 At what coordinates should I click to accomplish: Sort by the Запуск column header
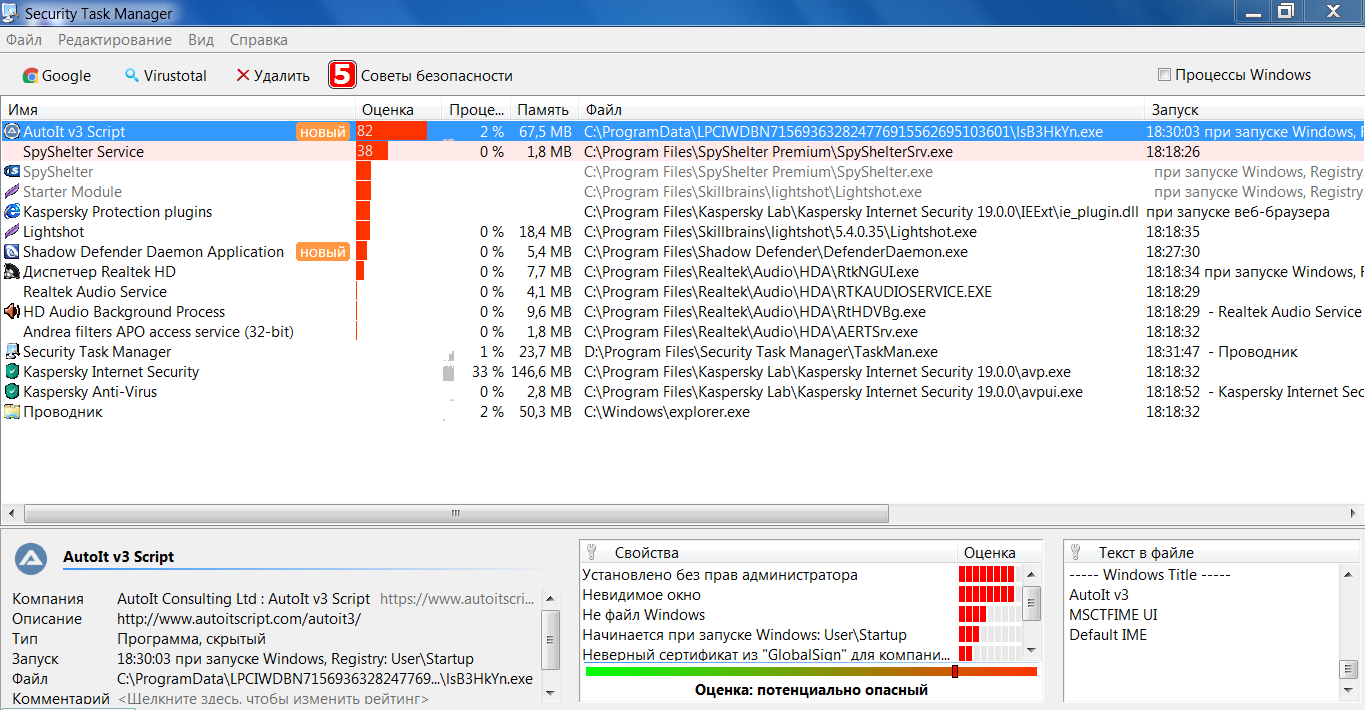pos(1254,110)
